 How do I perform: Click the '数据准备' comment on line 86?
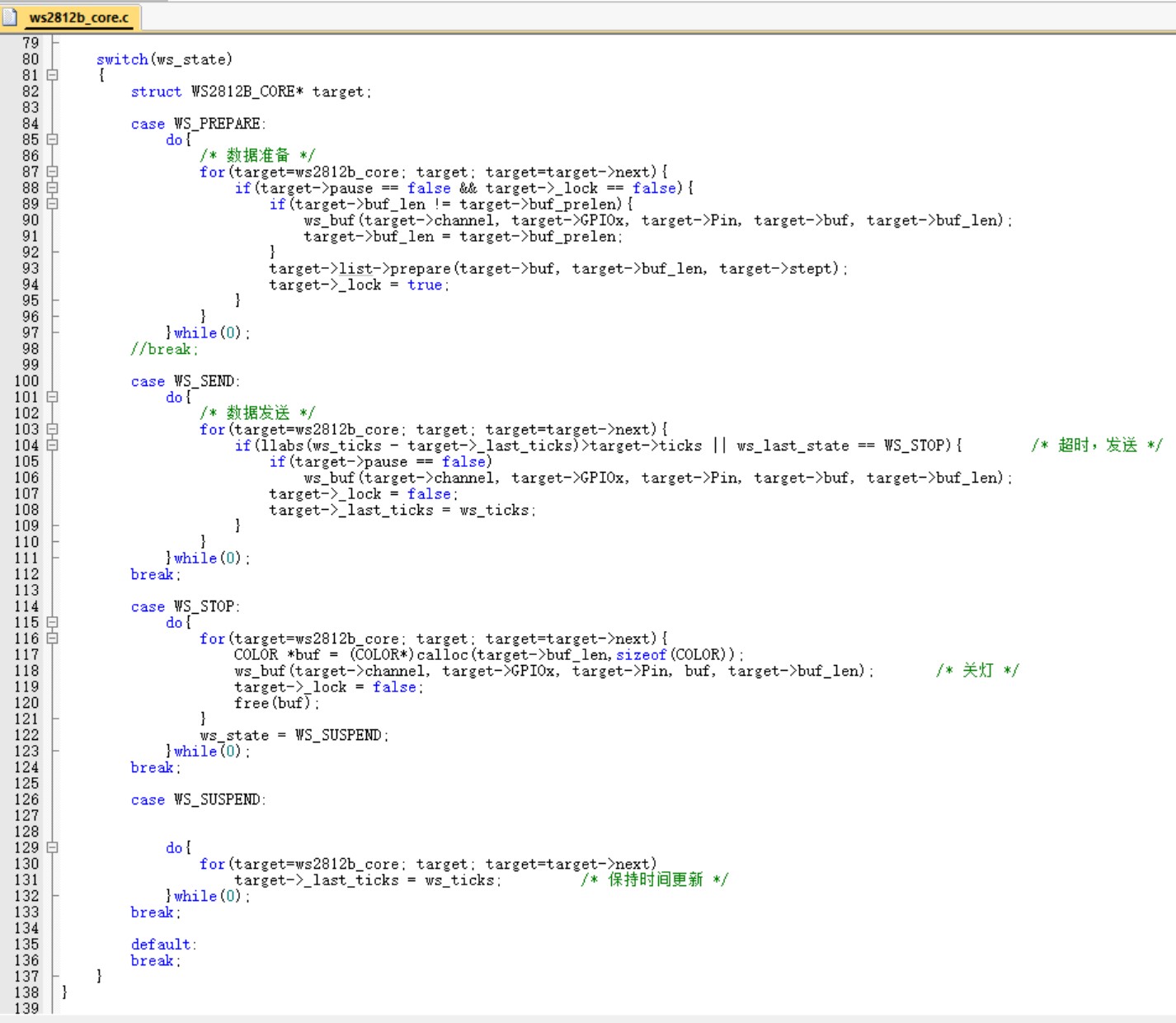tap(258, 155)
